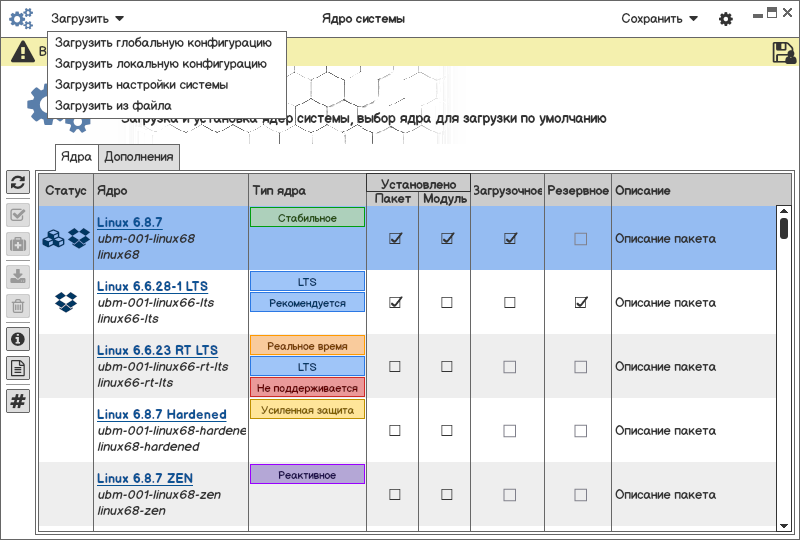Choose Загрузить локальную конфигурацию

click(x=161, y=64)
